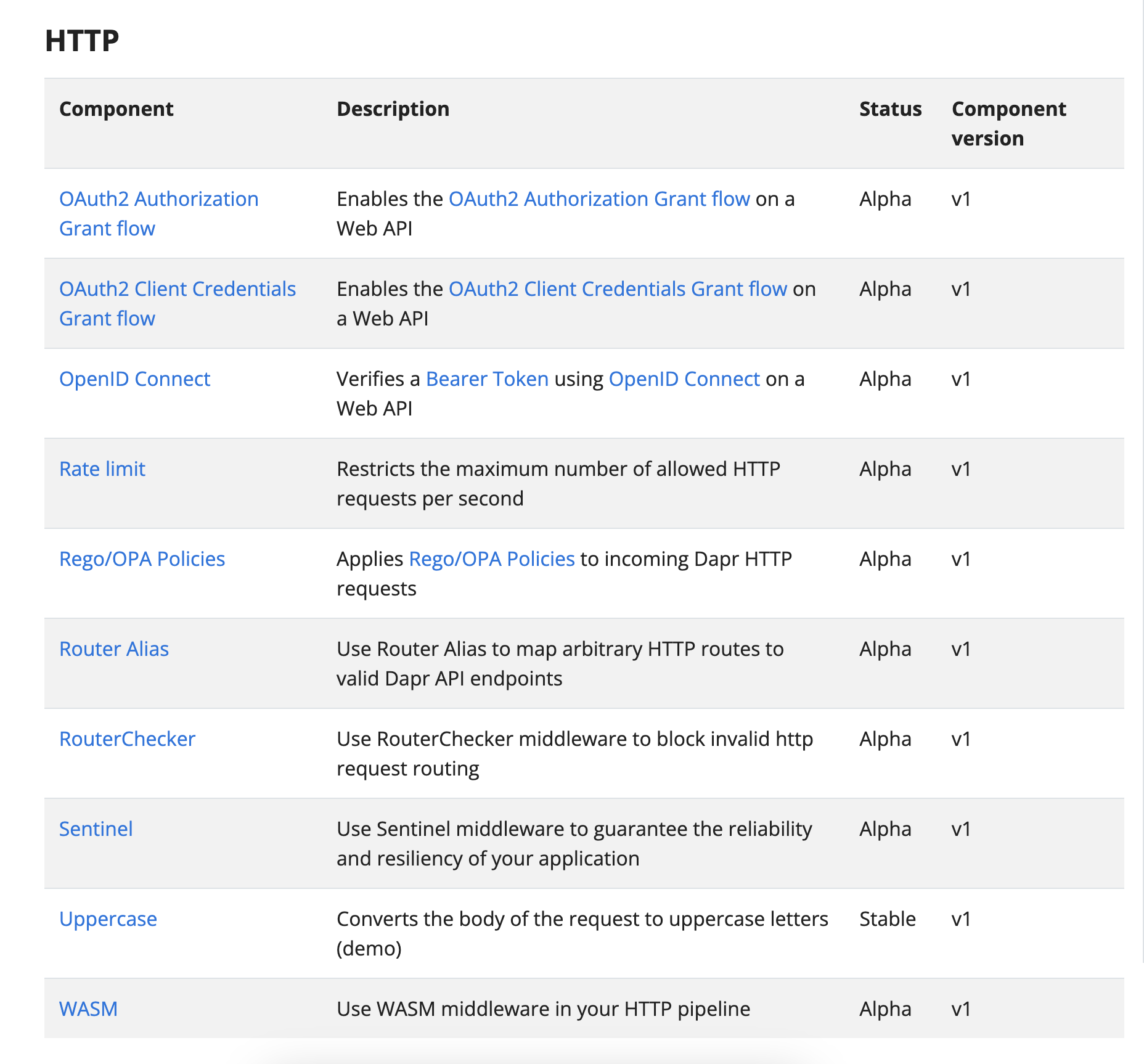Click the Alpha status in WASM row

click(885, 1009)
